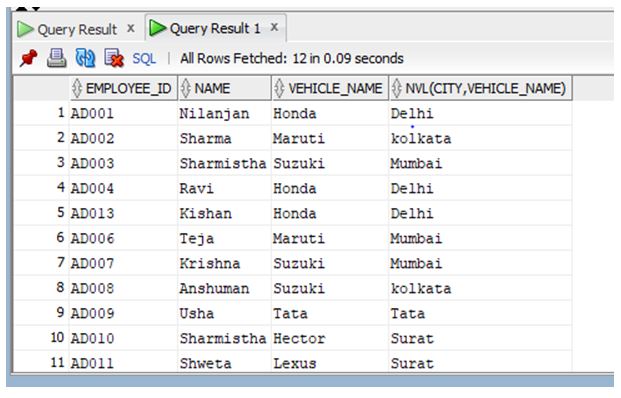621x398 pixels.
Task: Select the cell AD010
Action: tap(123, 338)
